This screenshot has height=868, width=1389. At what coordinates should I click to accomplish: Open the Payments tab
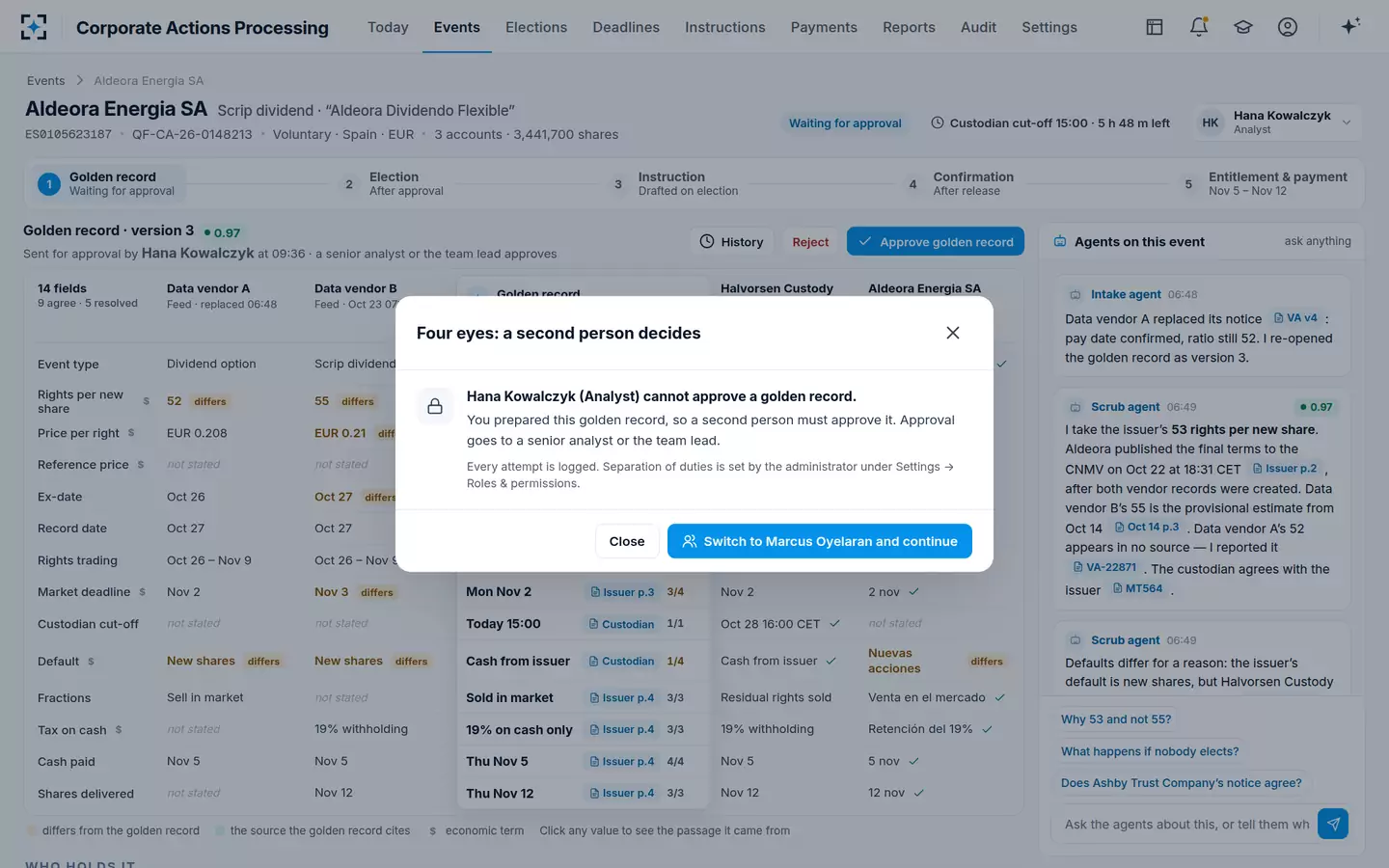point(824,27)
